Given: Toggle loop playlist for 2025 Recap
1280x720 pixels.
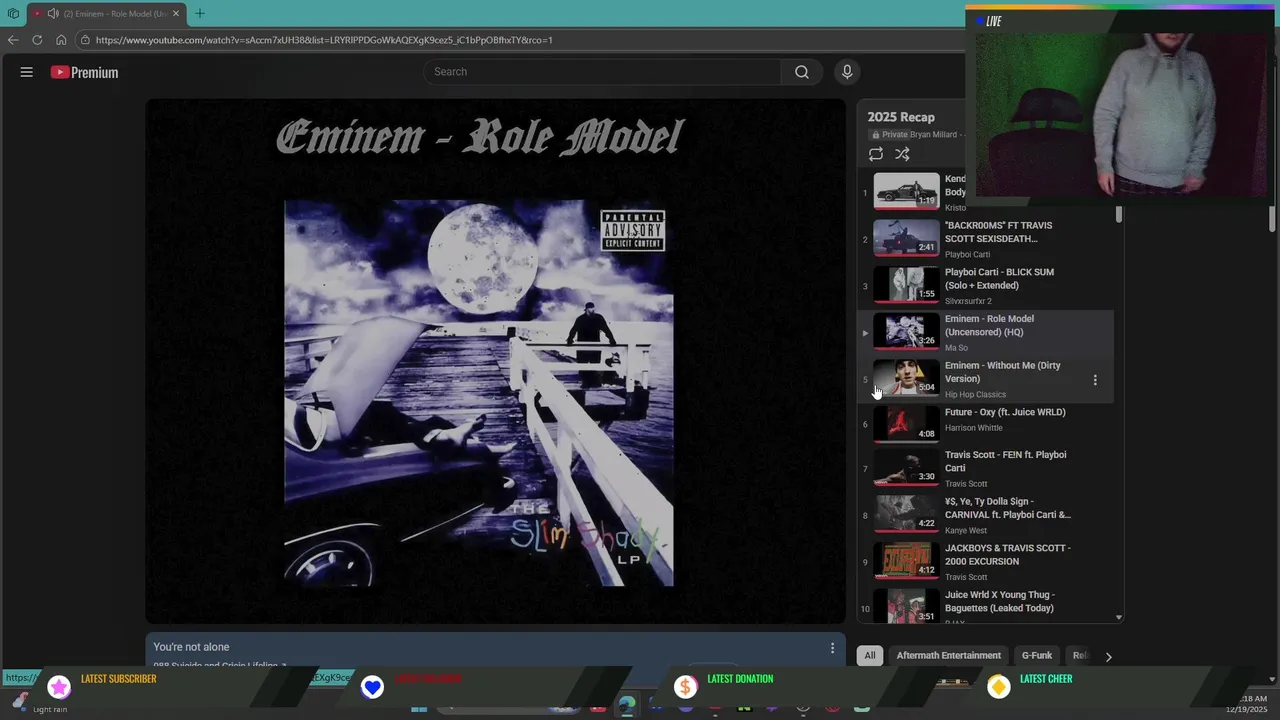Looking at the screenshot, I should pyautogui.click(x=876, y=154).
